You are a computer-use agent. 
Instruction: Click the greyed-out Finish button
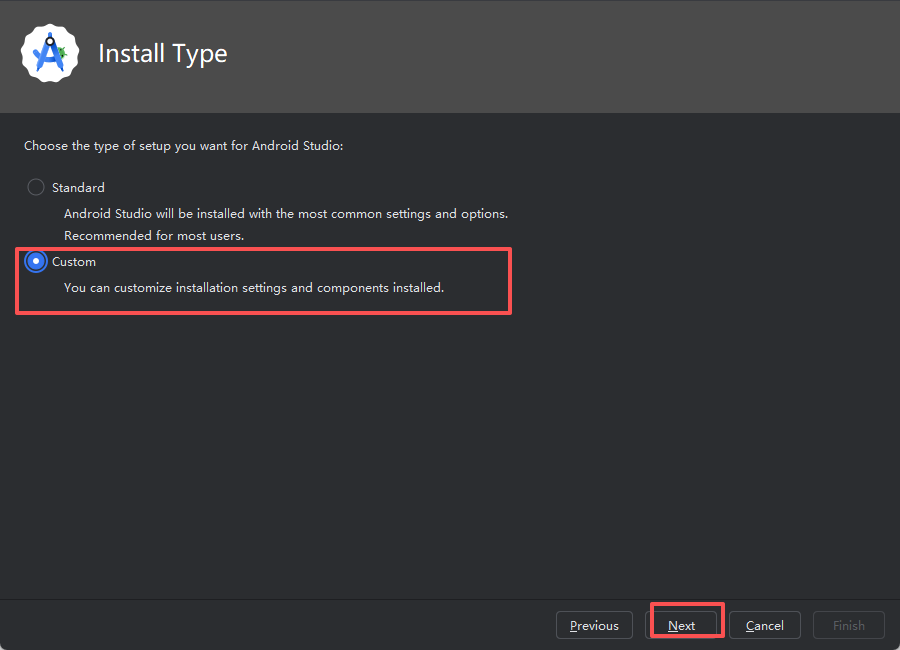(x=848, y=625)
